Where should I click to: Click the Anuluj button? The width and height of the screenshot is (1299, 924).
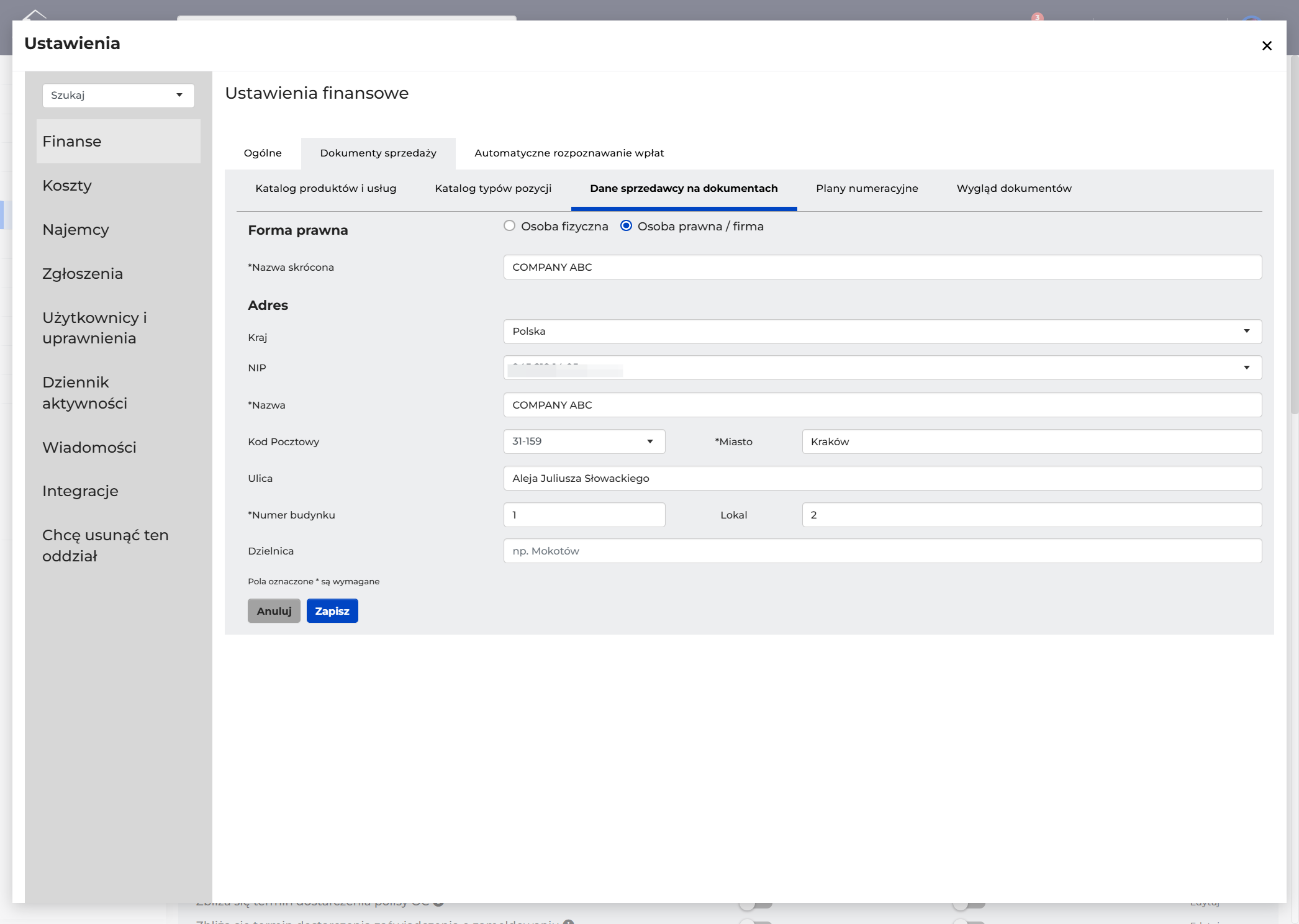274,610
